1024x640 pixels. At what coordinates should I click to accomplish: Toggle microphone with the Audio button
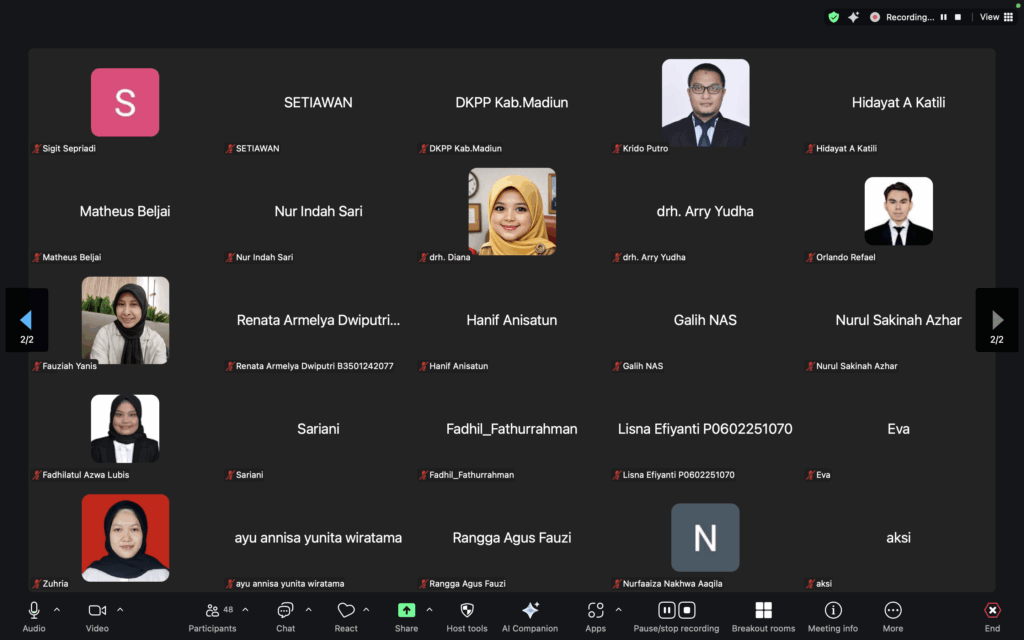(x=34, y=611)
